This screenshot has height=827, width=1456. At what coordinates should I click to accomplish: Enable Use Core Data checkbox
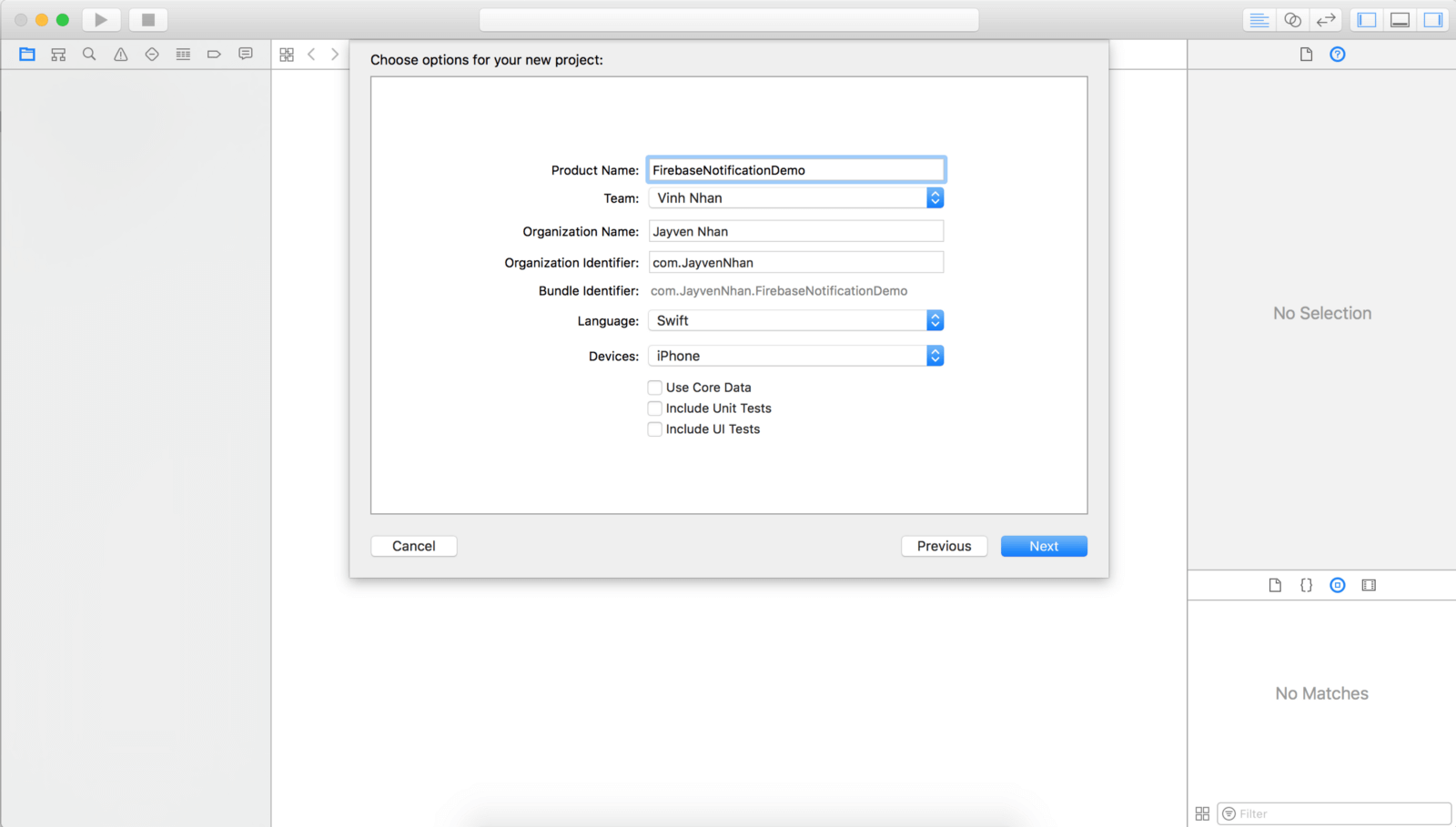click(x=654, y=388)
